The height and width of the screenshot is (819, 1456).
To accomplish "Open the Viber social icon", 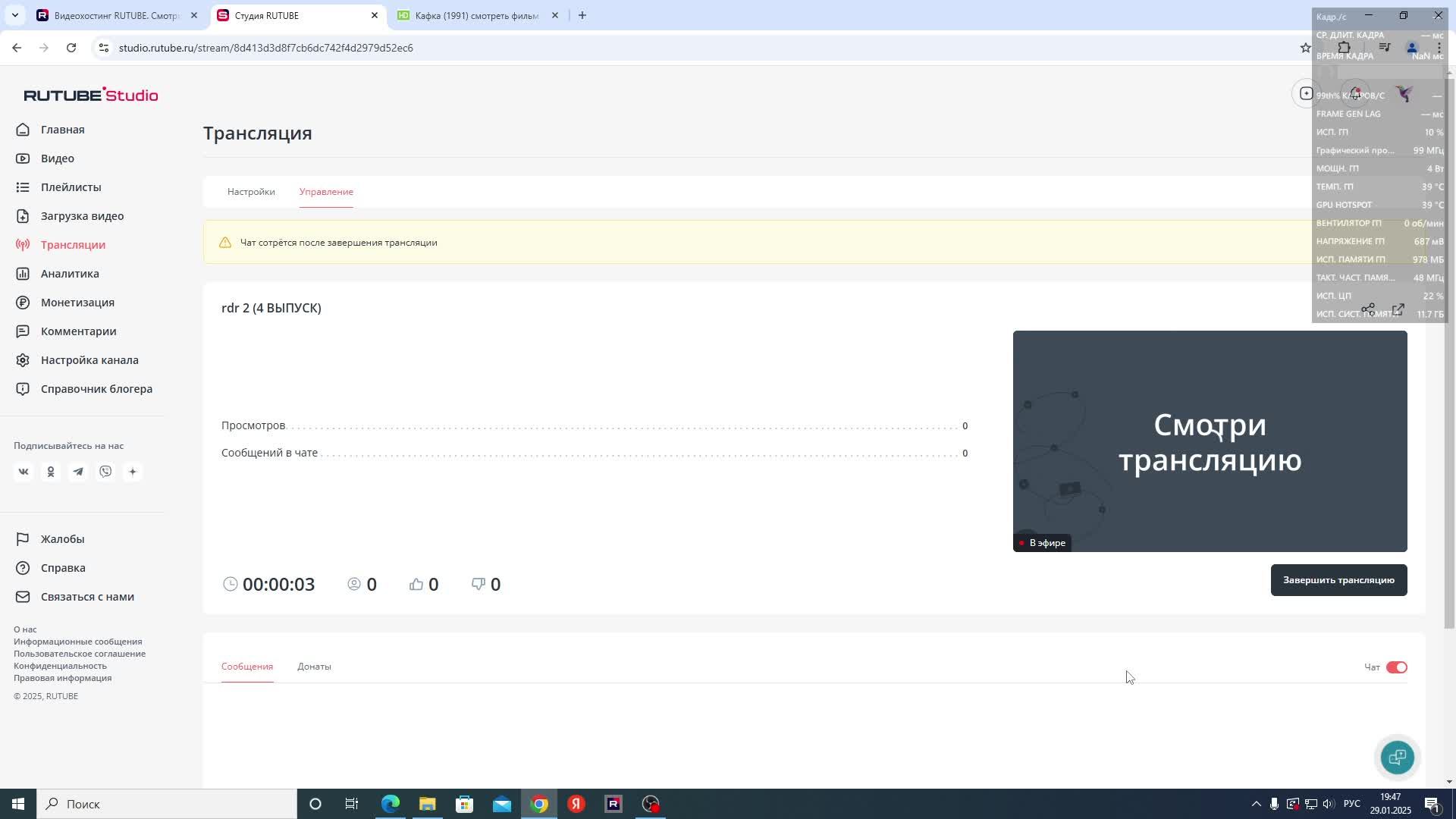I will (105, 472).
